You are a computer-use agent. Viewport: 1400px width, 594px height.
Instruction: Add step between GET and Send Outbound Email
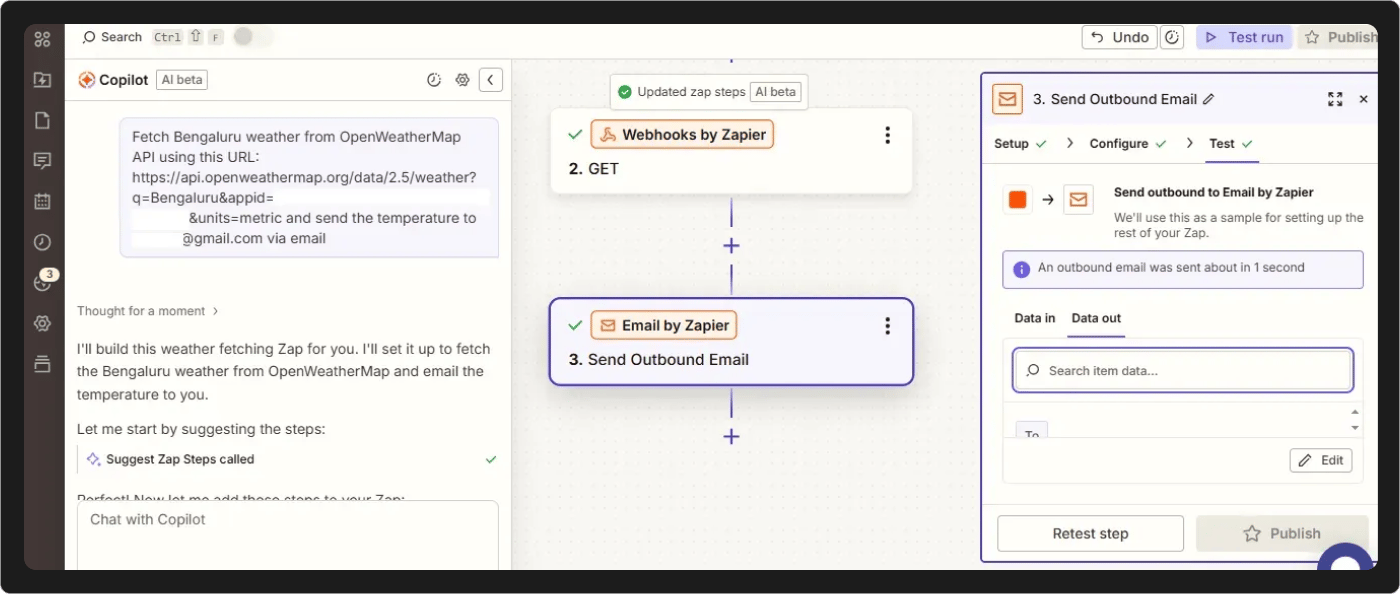pos(731,245)
